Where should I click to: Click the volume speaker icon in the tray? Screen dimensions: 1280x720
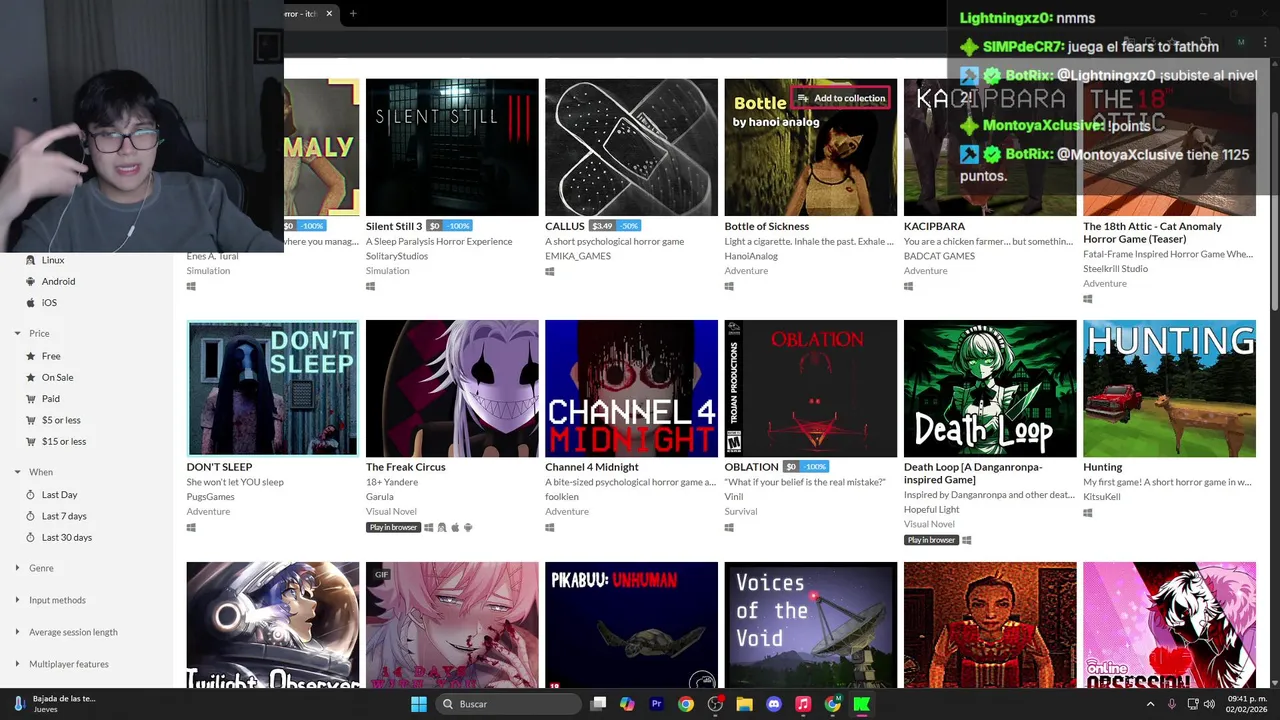1211,704
